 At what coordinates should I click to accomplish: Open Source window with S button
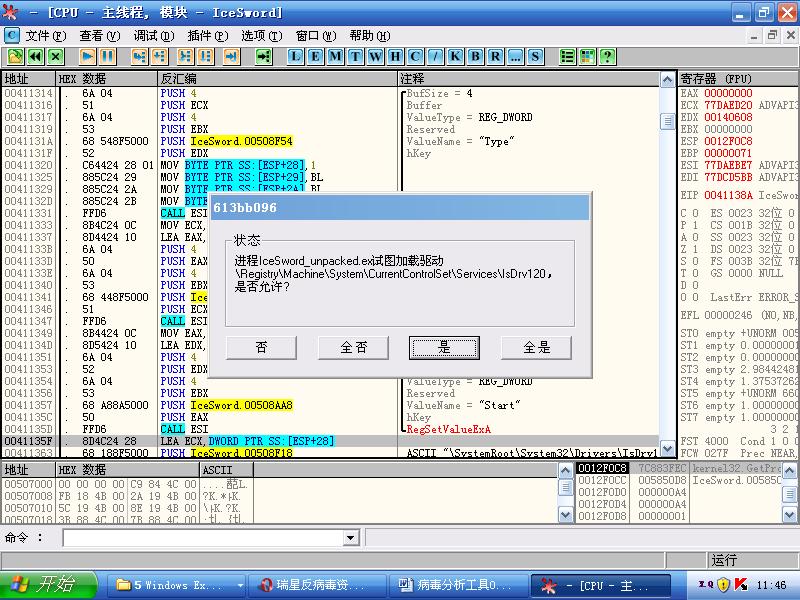[x=535, y=57]
